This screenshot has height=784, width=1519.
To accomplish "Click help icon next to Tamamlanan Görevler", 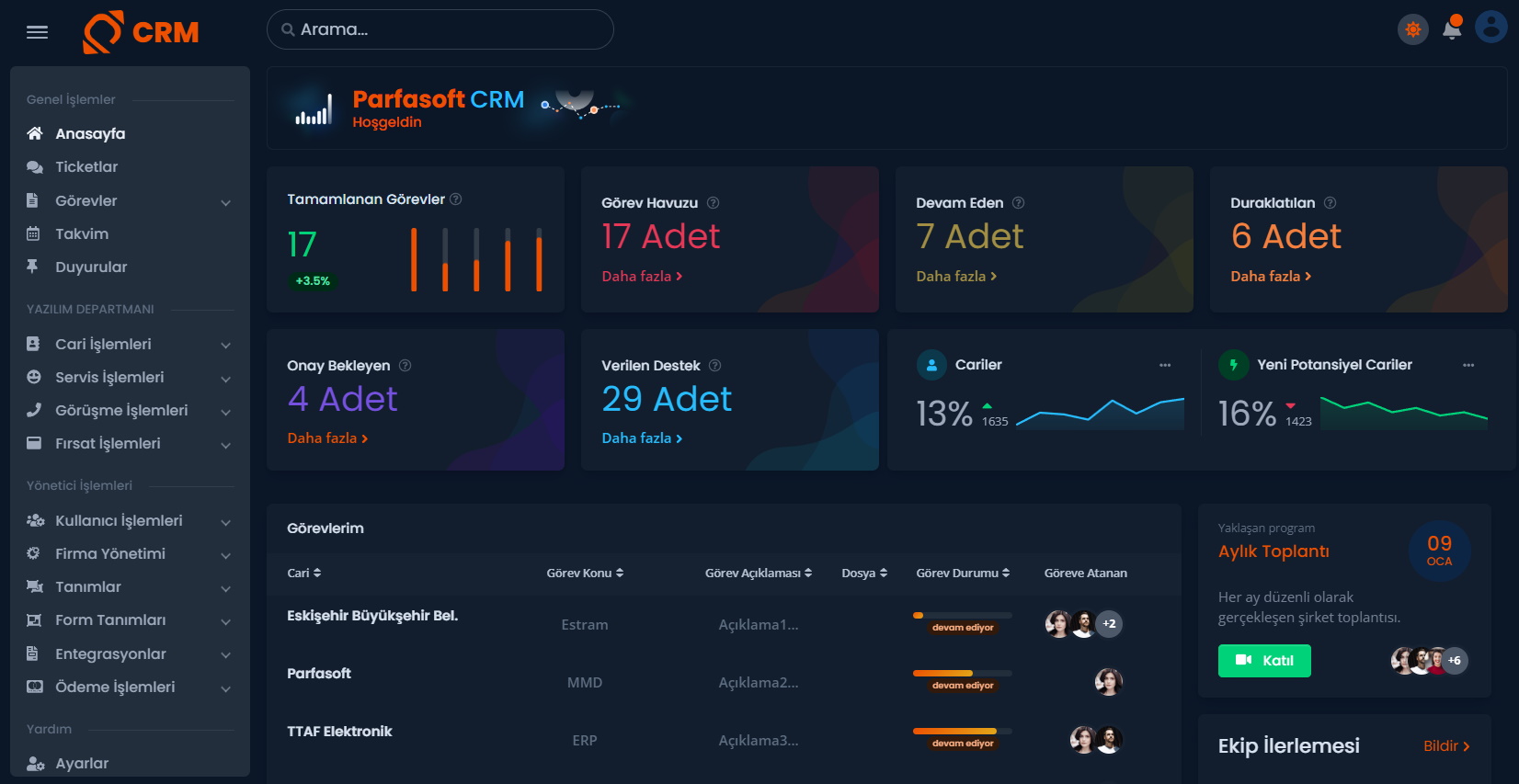I will pyautogui.click(x=456, y=199).
